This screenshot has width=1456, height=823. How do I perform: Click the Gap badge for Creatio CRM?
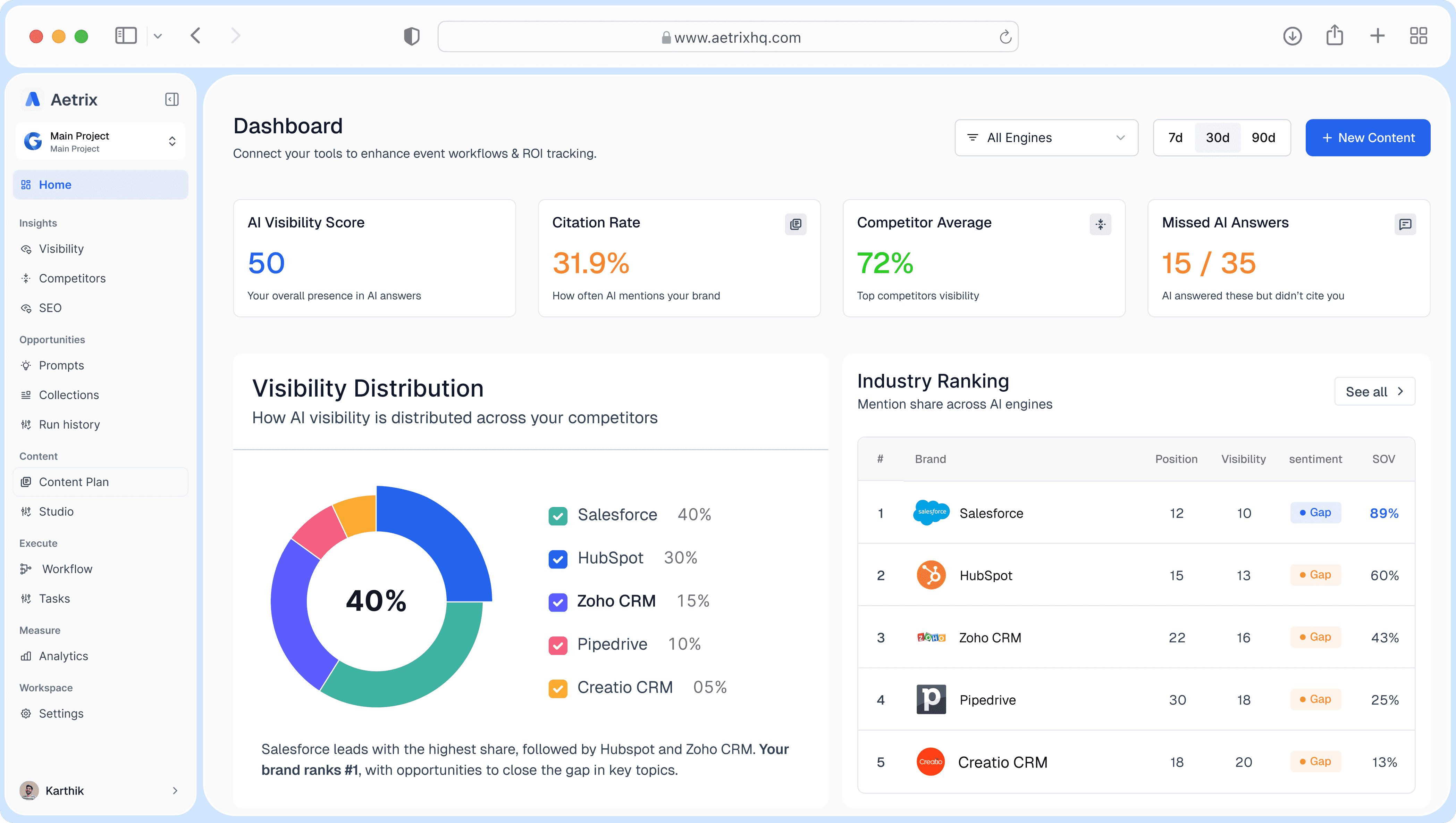(x=1315, y=761)
